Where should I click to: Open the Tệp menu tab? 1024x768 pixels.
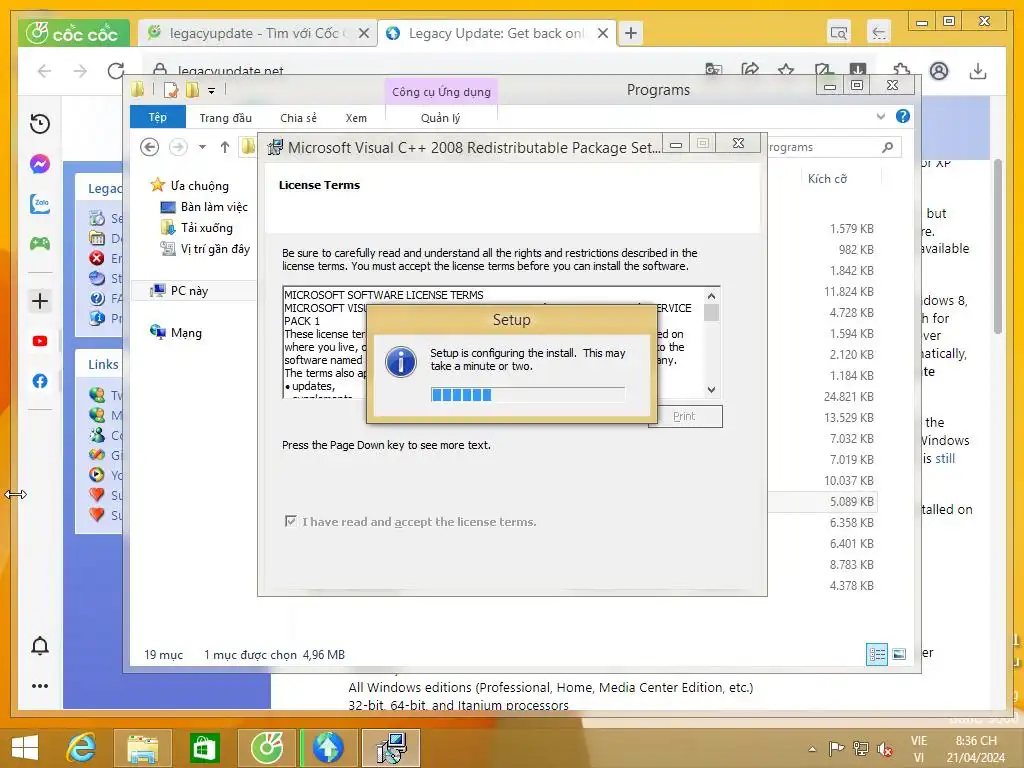(x=157, y=117)
